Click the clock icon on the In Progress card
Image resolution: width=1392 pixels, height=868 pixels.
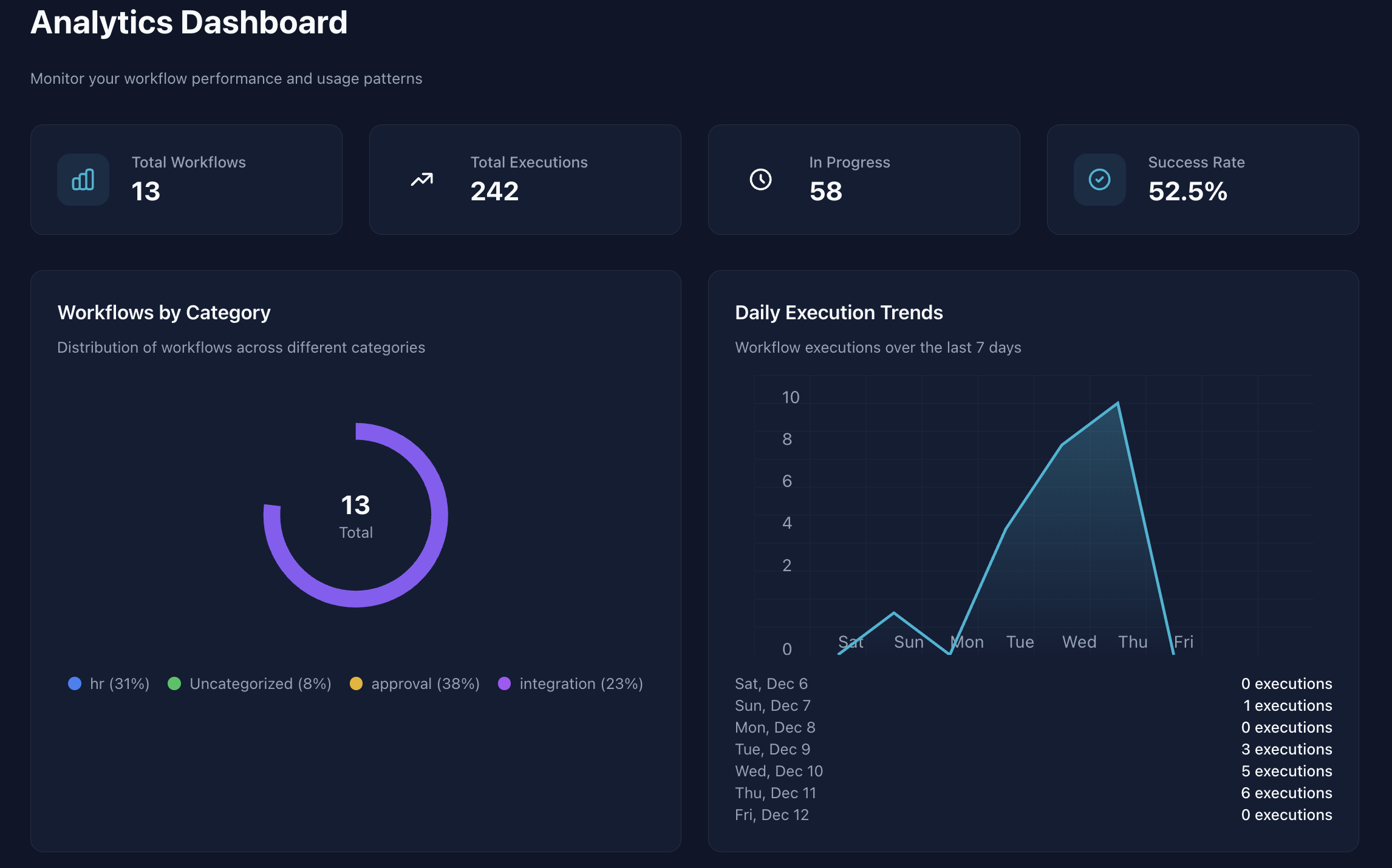click(760, 180)
